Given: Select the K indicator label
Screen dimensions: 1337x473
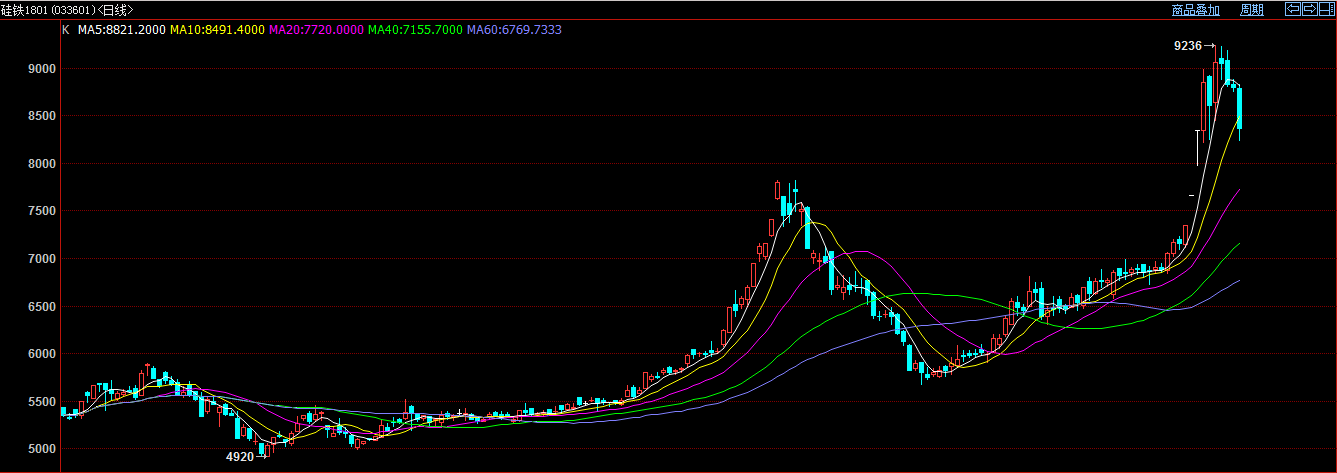Looking at the screenshot, I should click(x=66, y=30).
